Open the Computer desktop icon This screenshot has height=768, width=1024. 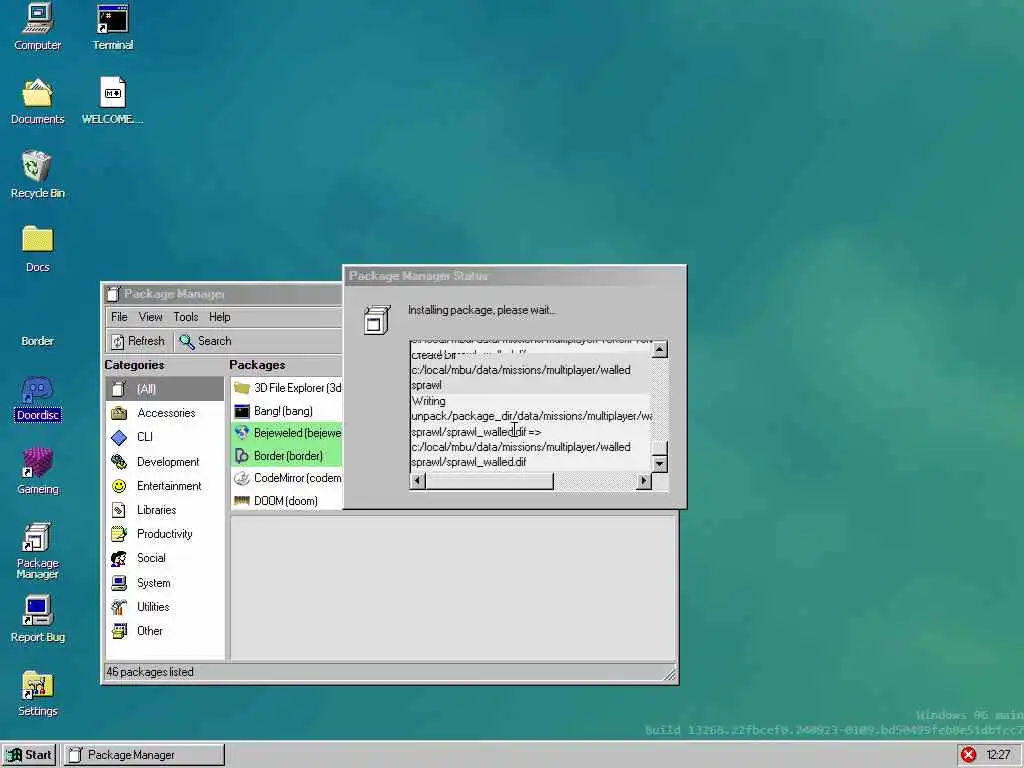click(x=37, y=27)
